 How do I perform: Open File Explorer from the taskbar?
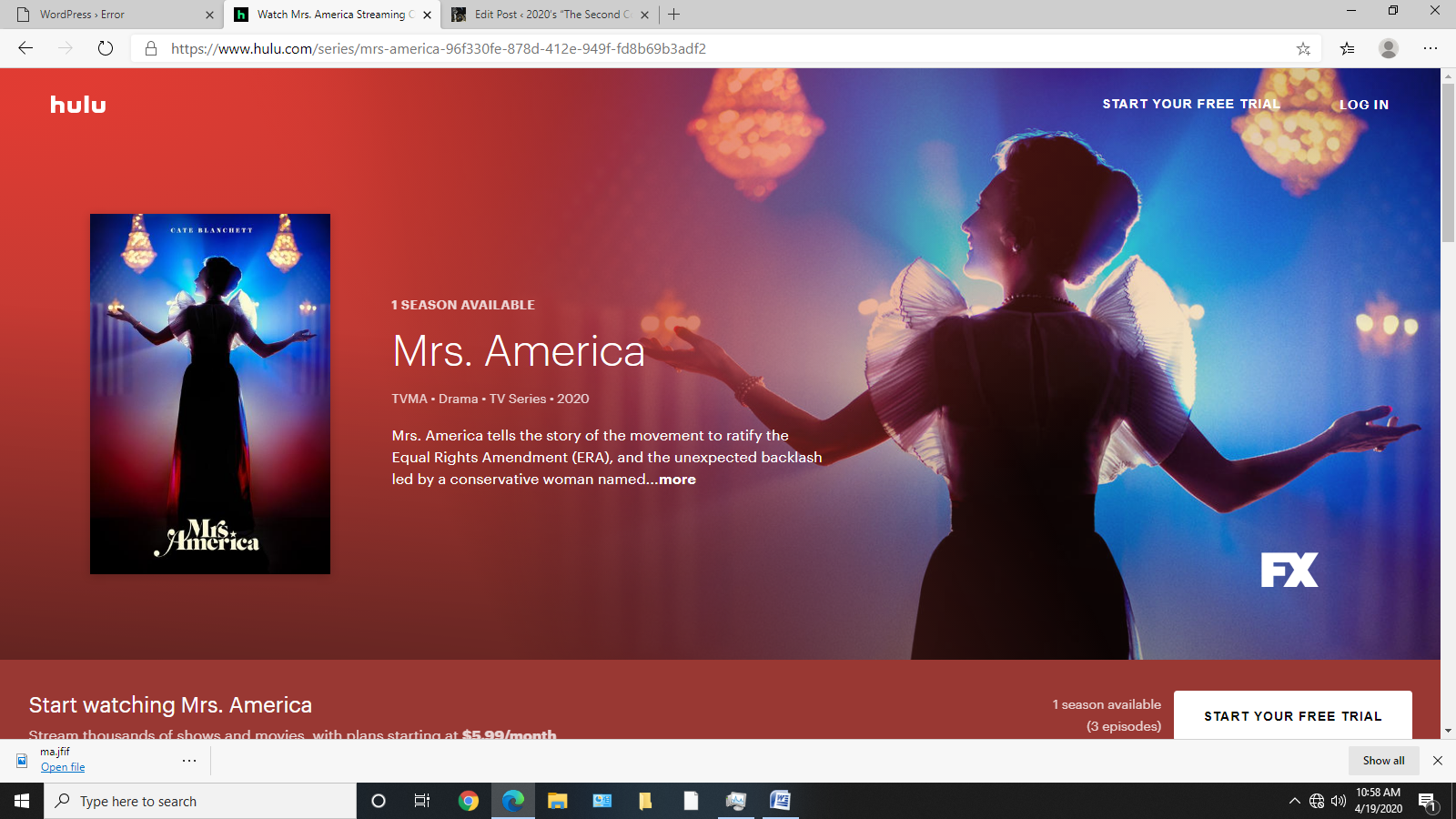[x=557, y=801]
